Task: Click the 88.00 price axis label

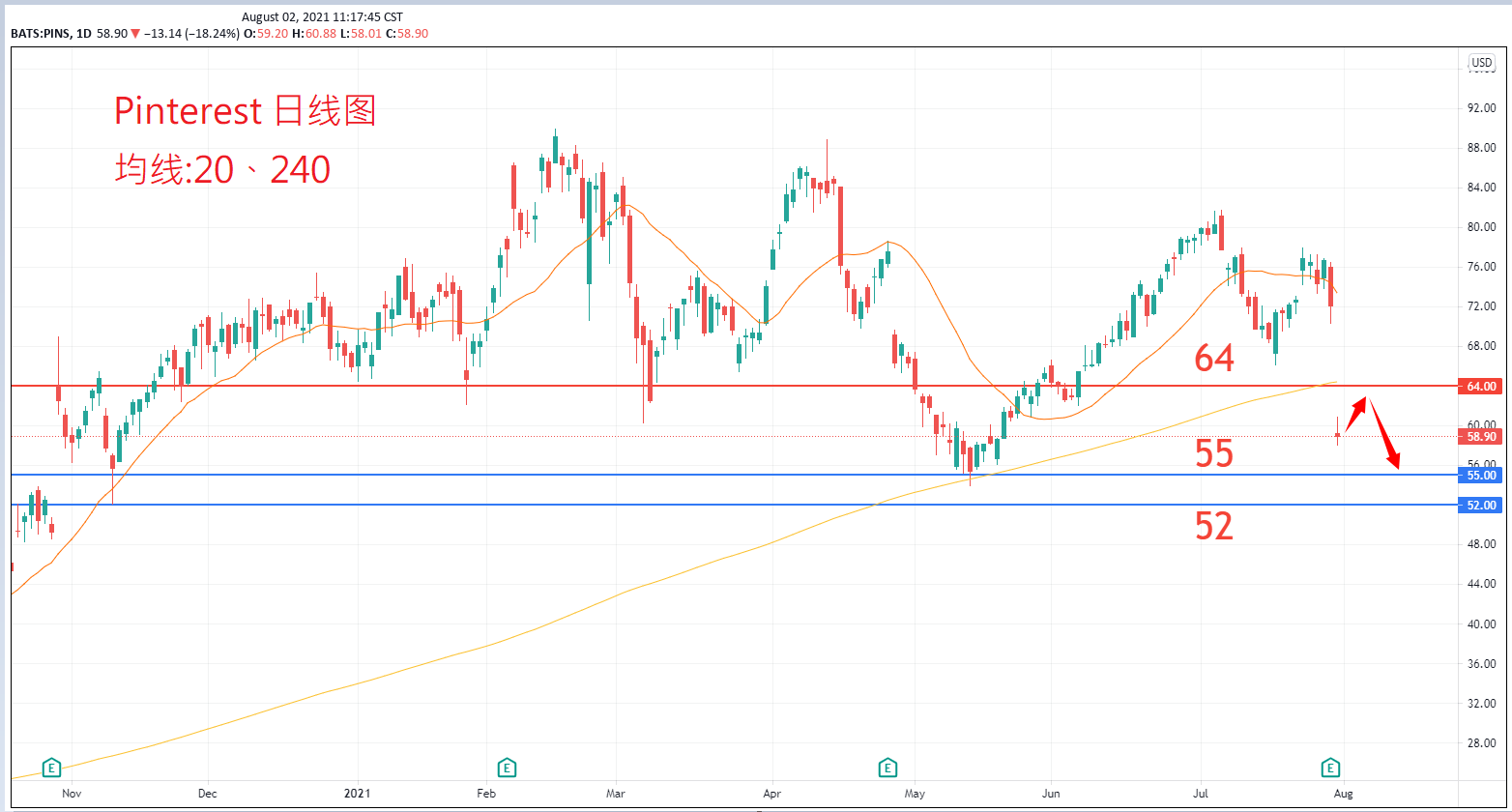Action: point(1482,148)
